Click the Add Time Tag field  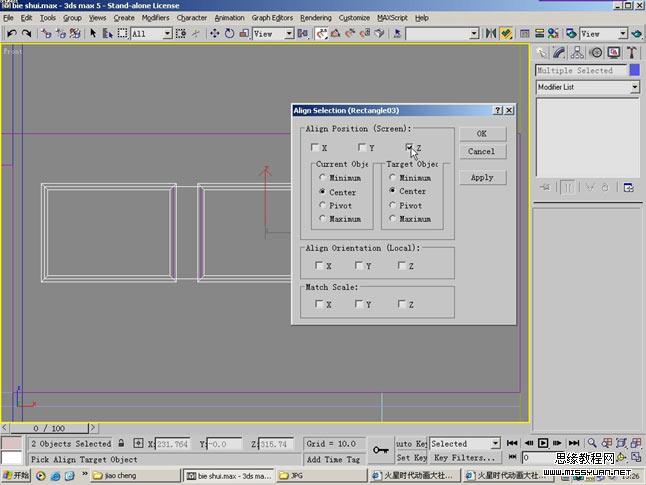point(334,459)
